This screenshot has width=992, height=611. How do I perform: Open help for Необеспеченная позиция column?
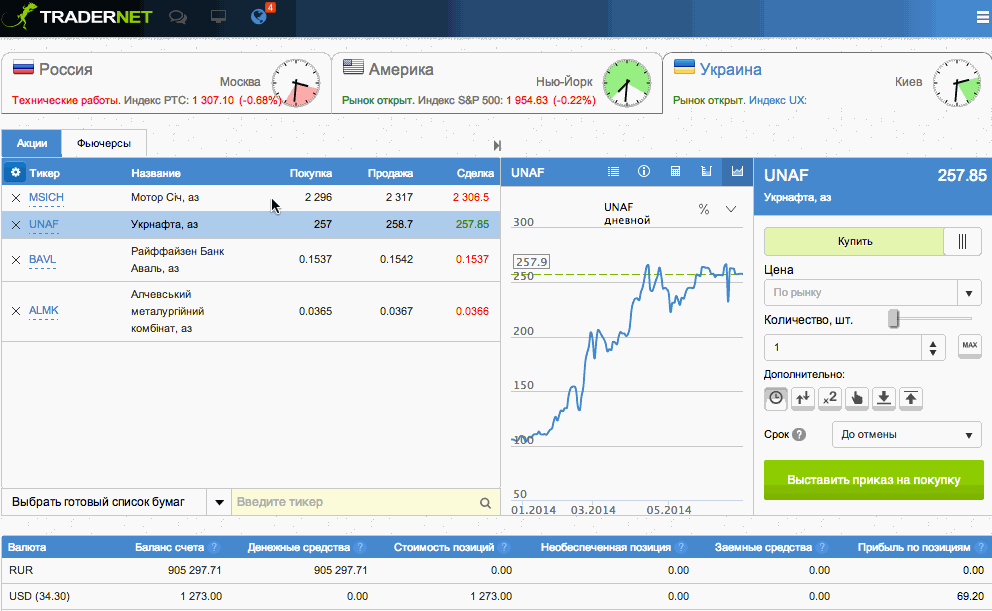[x=681, y=547]
